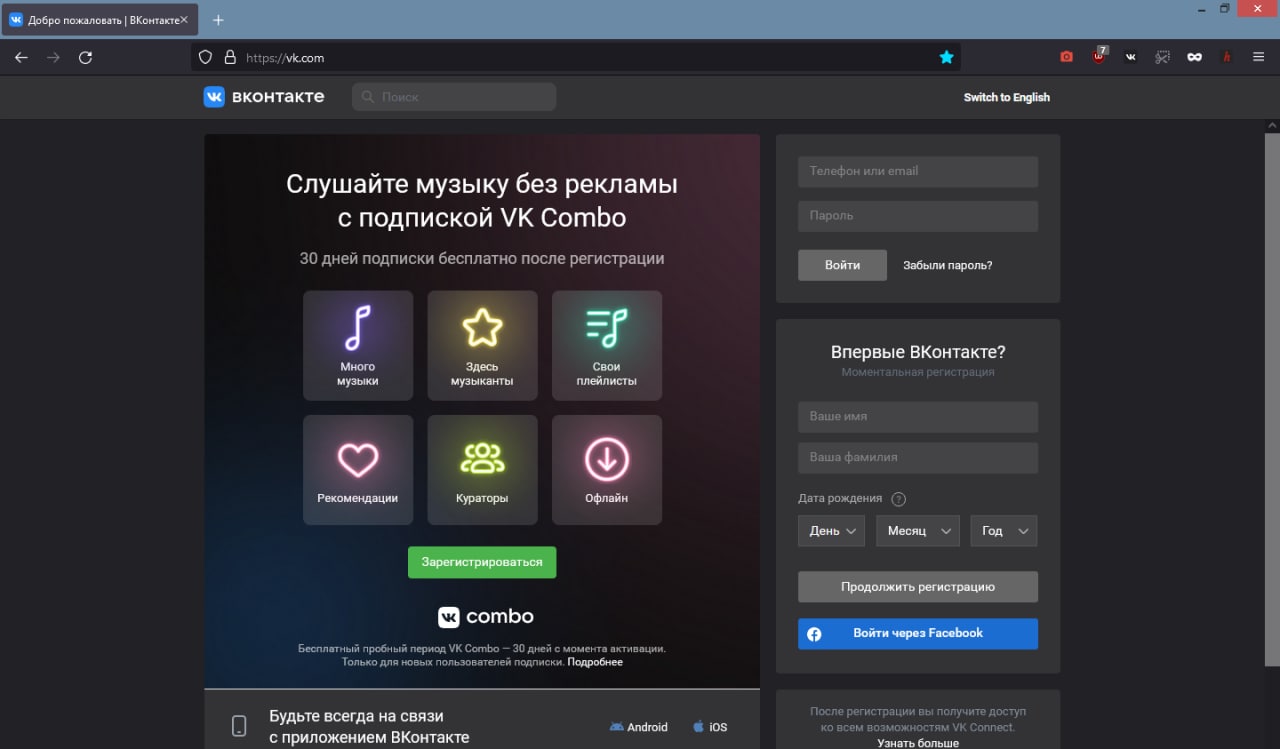Open the 'День' dropdown
Screen dimensions: 1280x749
point(831,531)
